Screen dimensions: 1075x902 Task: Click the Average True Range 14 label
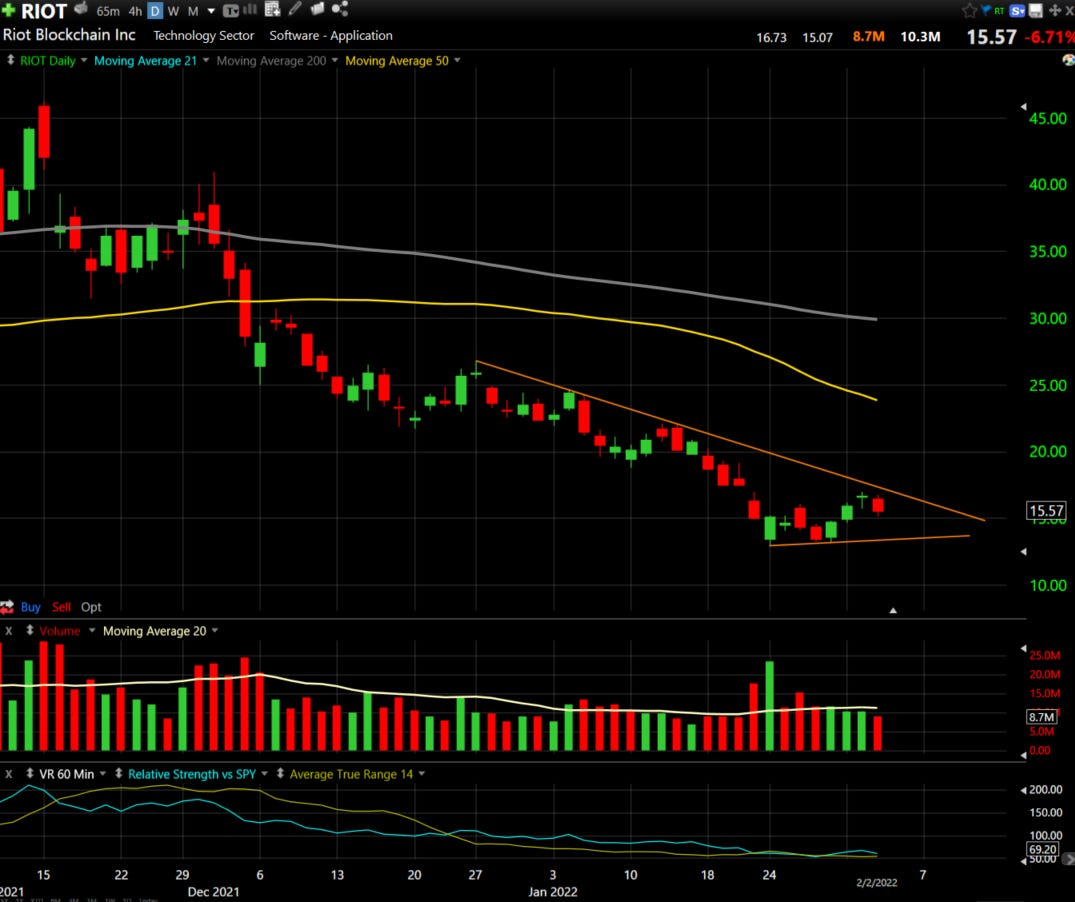351,774
